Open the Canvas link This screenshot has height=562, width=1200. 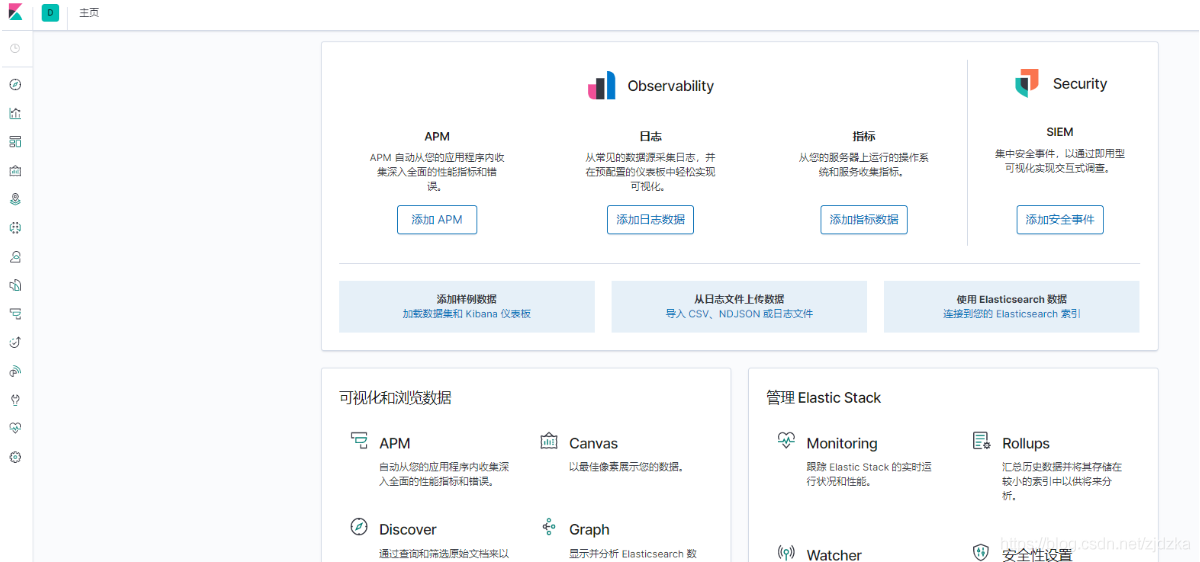(594, 444)
